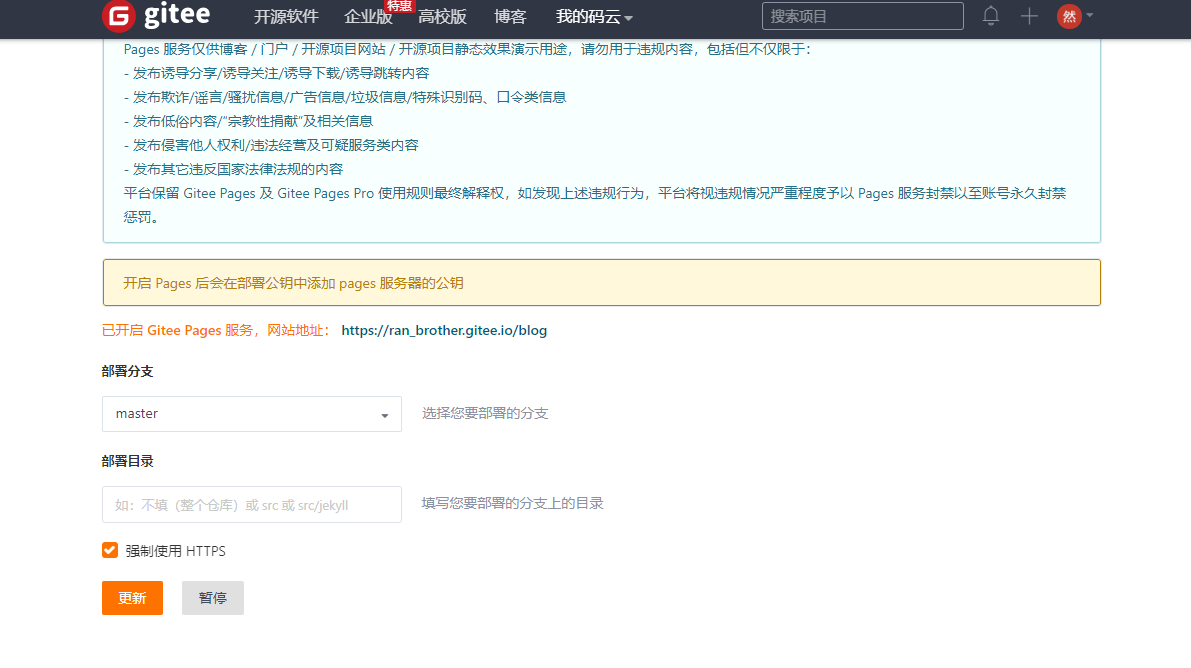The height and width of the screenshot is (668, 1191).
Task: Expand the caret beside the user avatar
Action: tap(1090, 16)
